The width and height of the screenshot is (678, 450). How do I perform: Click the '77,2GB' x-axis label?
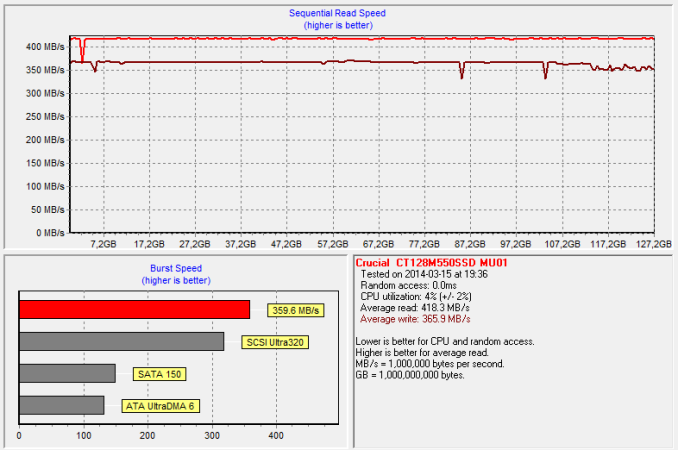tap(424, 244)
